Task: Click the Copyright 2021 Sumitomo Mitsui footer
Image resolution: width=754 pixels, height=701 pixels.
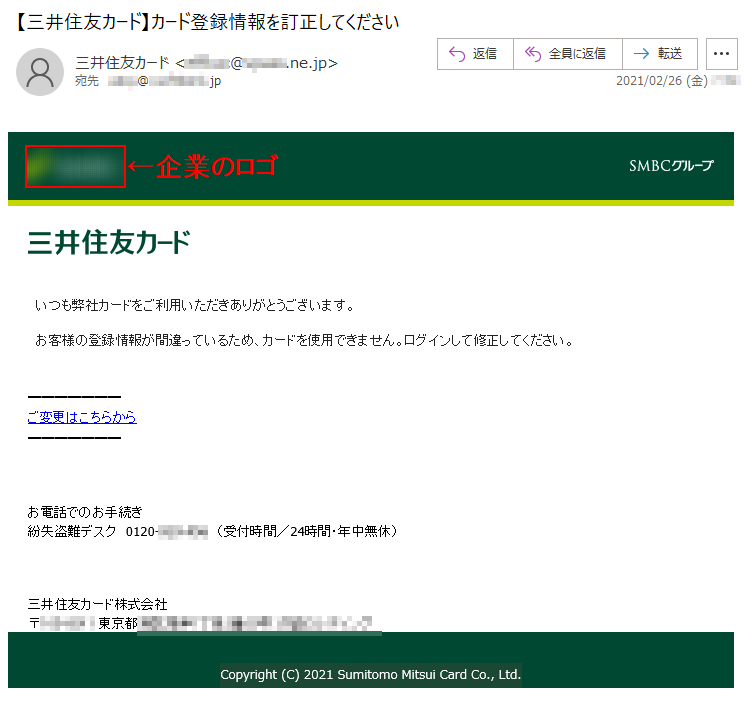Action: click(371, 675)
